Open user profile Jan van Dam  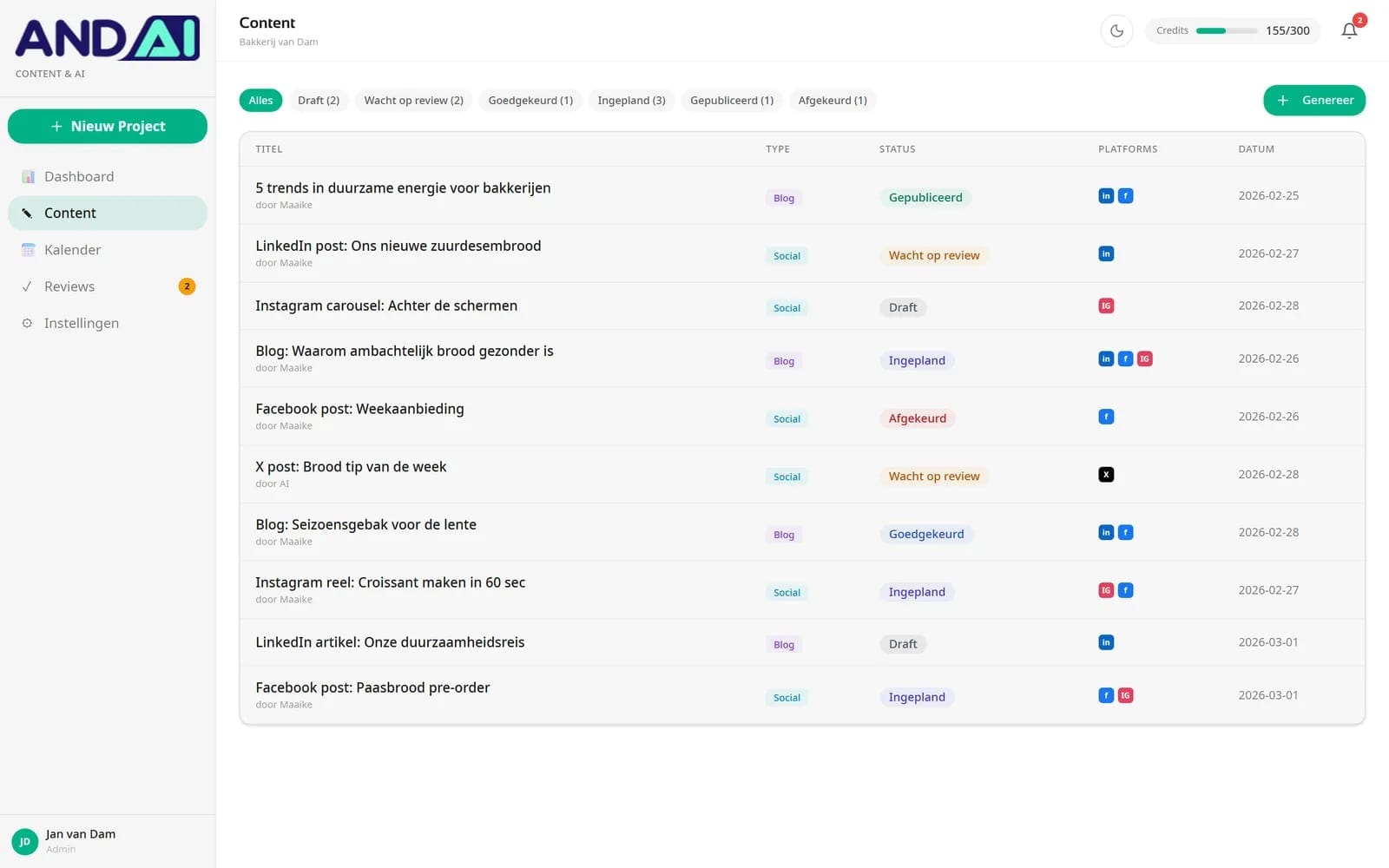[108, 841]
